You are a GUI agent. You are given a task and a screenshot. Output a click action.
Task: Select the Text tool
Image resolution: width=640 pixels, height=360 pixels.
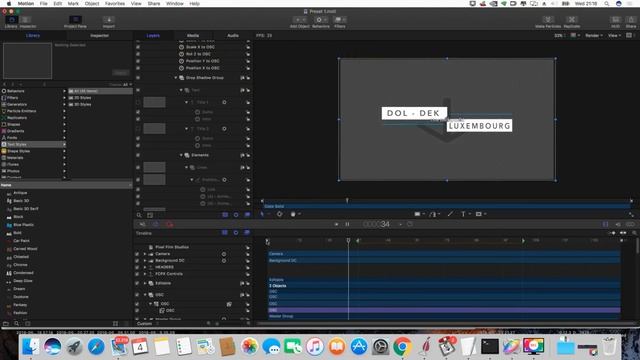point(463,214)
